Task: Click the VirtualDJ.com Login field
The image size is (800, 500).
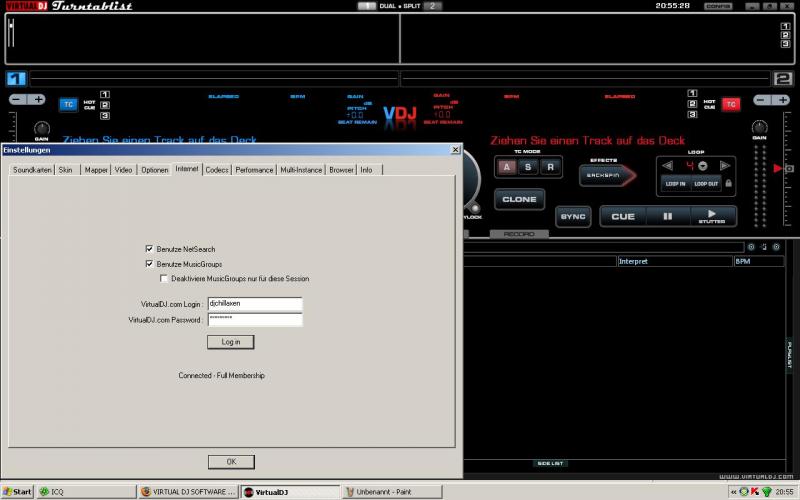Action: coord(255,304)
